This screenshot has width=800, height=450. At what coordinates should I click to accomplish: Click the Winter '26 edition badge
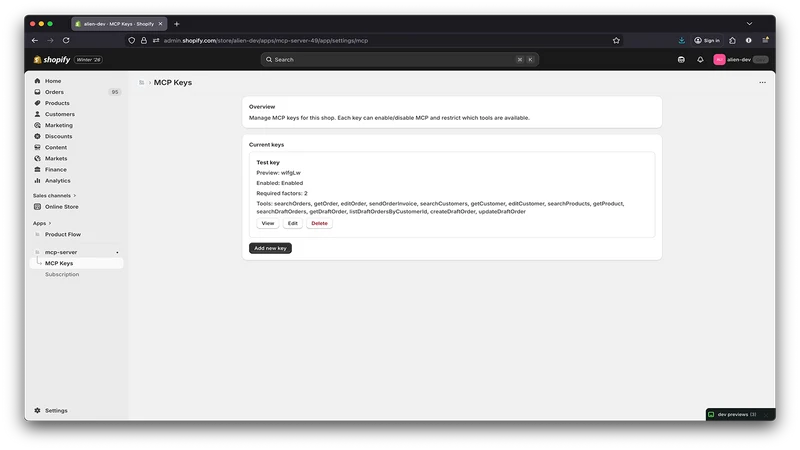point(88,60)
